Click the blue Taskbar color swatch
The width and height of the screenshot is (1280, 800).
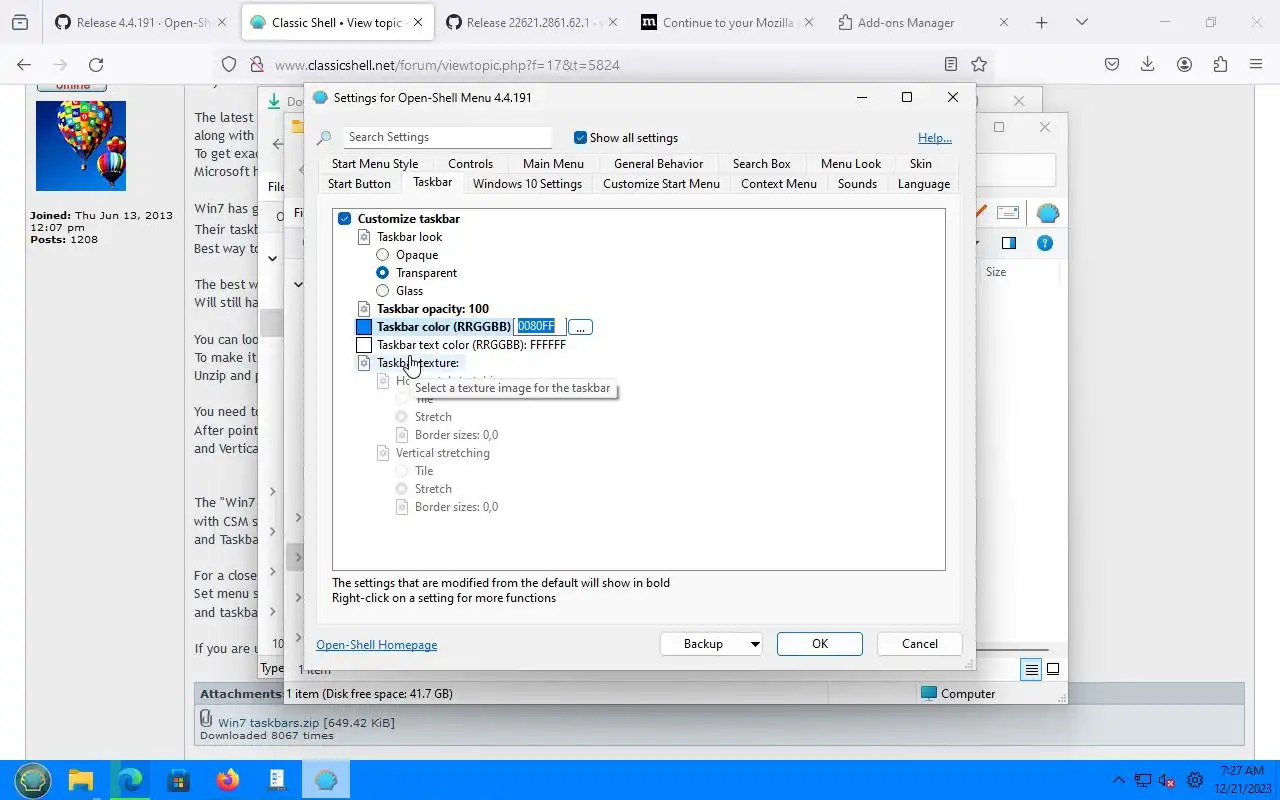[364, 327]
